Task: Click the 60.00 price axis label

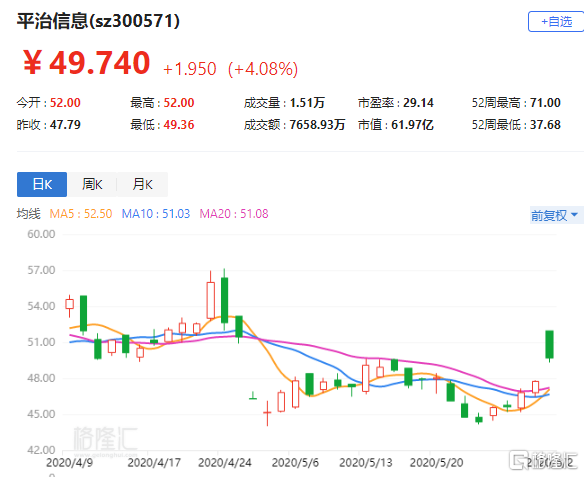Action: [41, 234]
